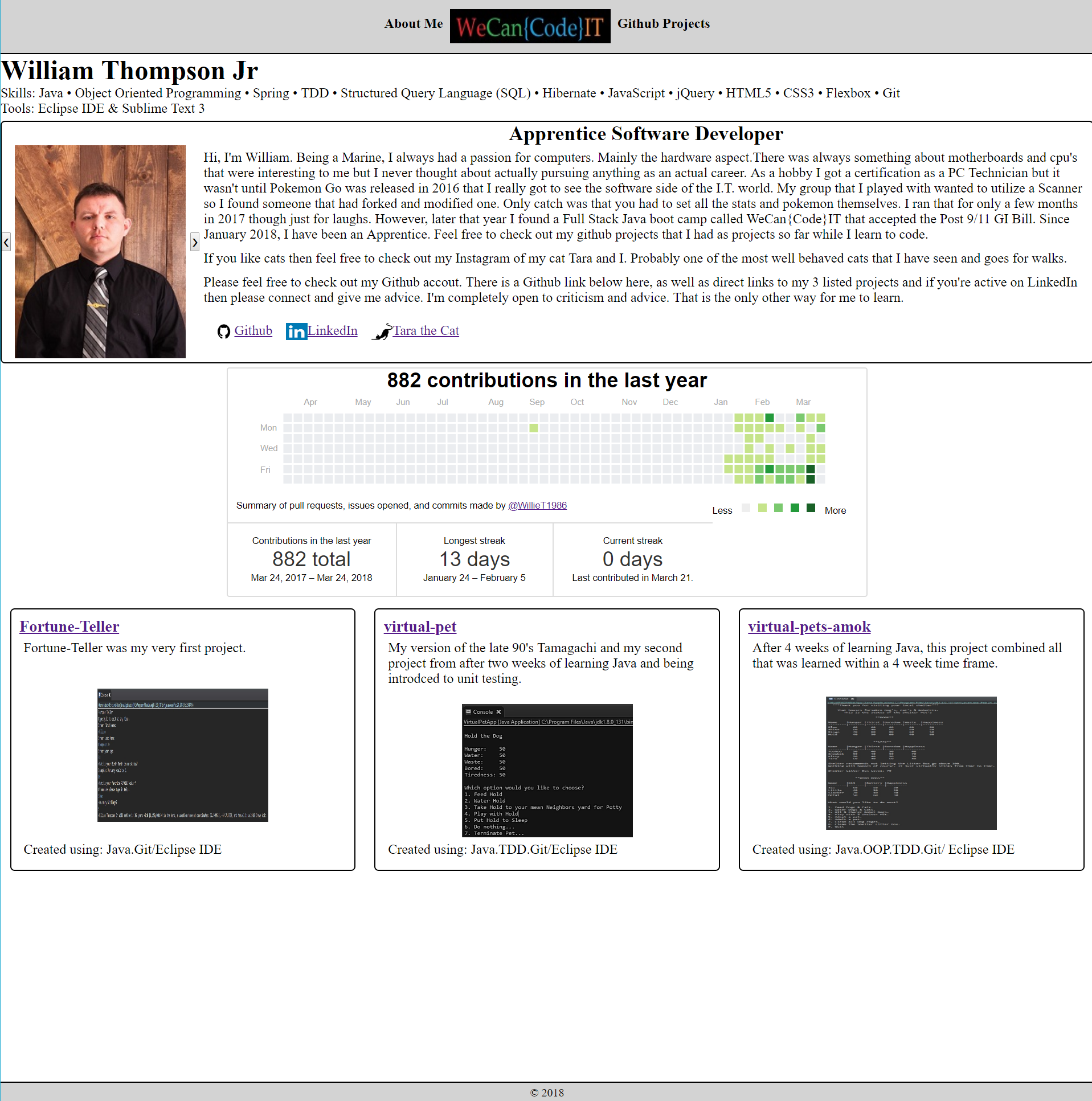The height and width of the screenshot is (1101, 1092).
Task: Click the 'Current streak' label
Action: [633, 541]
